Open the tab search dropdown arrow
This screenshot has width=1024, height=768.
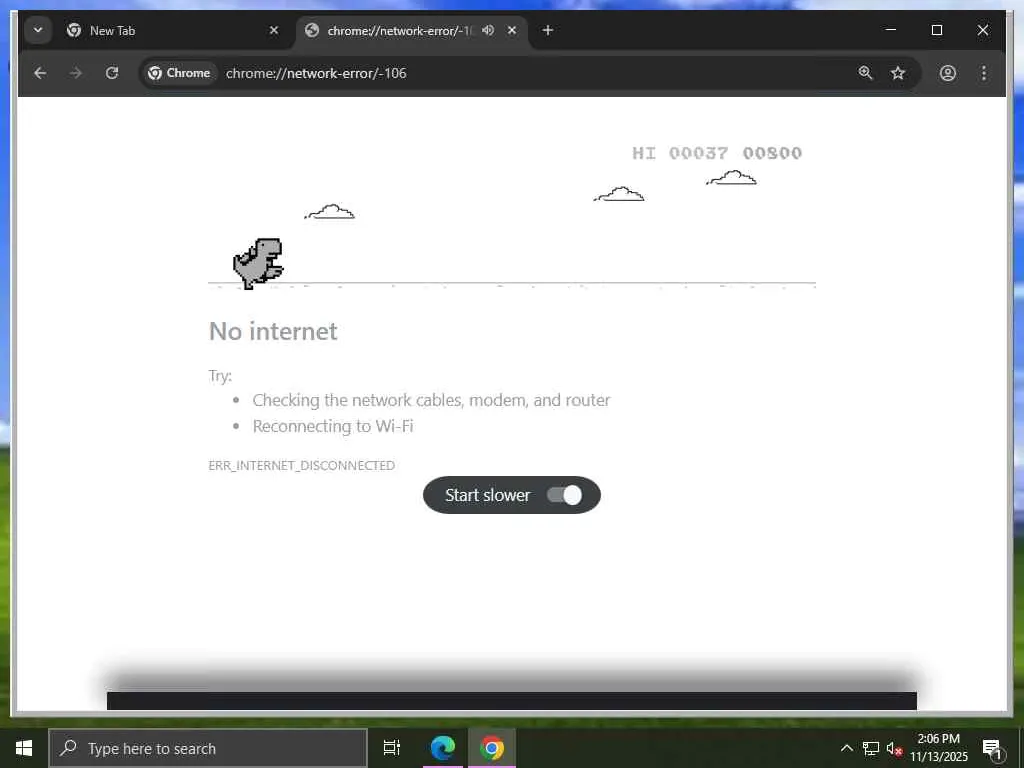38,31
